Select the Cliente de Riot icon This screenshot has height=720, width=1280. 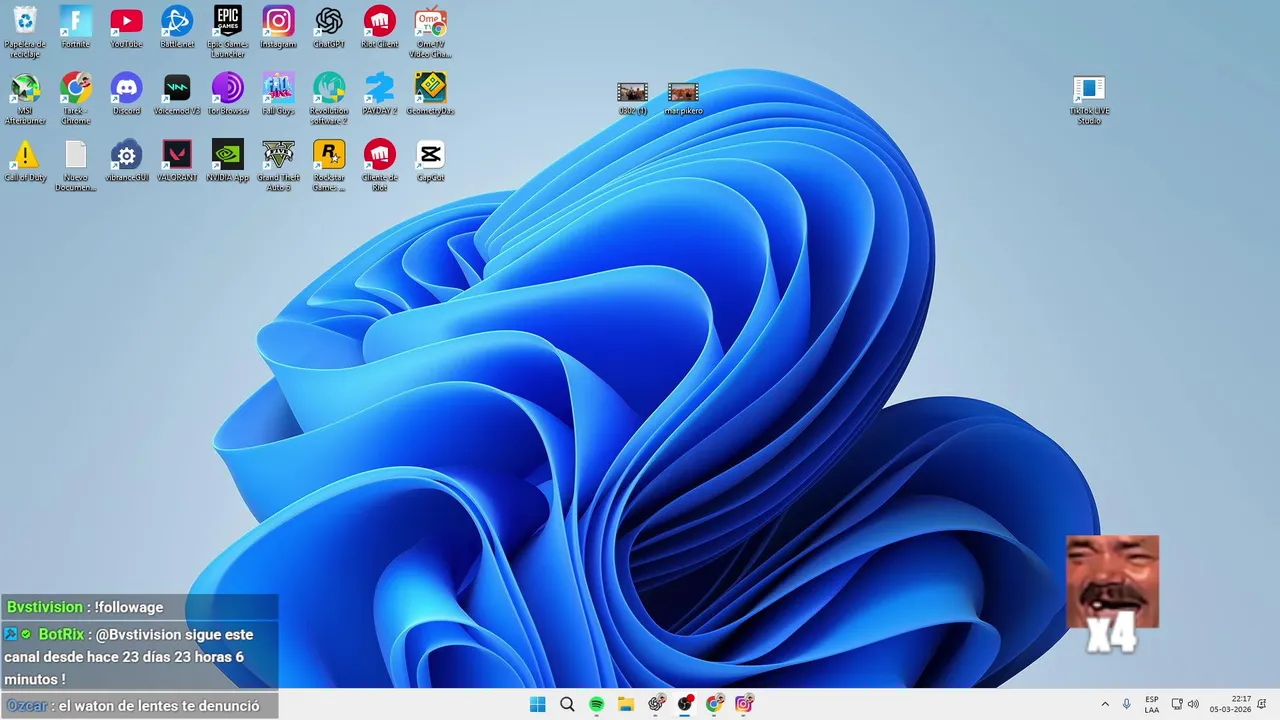point(380,164)
